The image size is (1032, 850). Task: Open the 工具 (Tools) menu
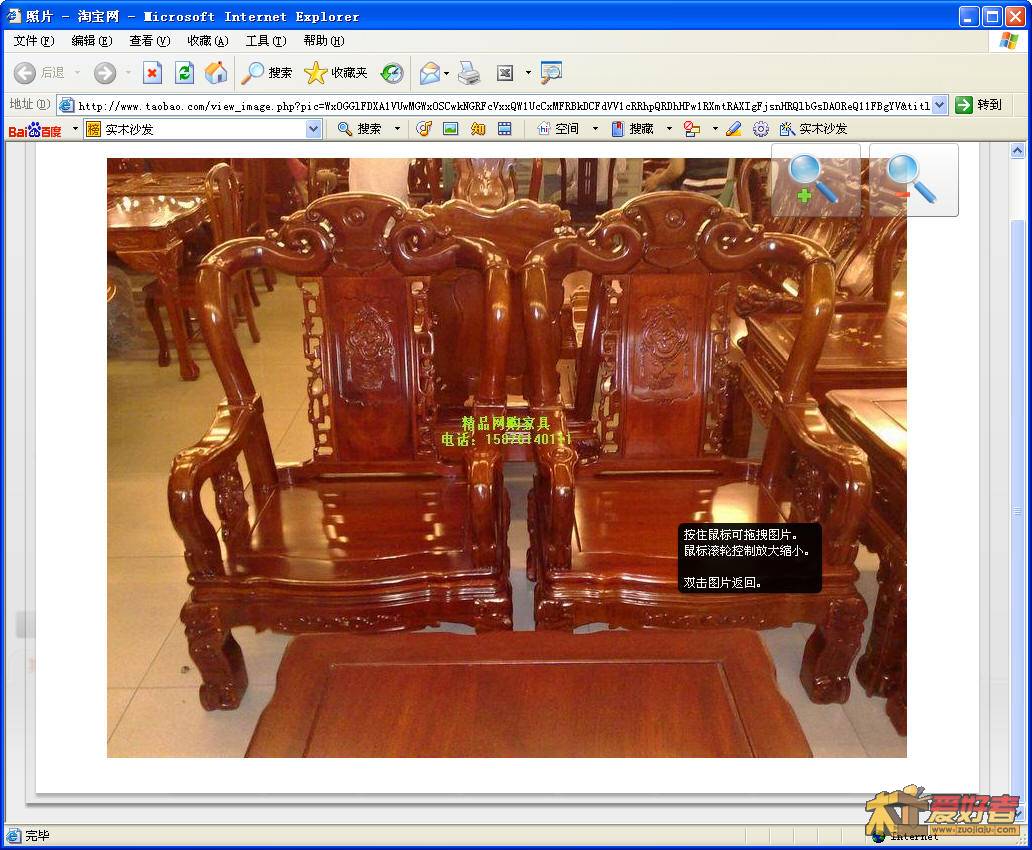[x=265, y=41]
